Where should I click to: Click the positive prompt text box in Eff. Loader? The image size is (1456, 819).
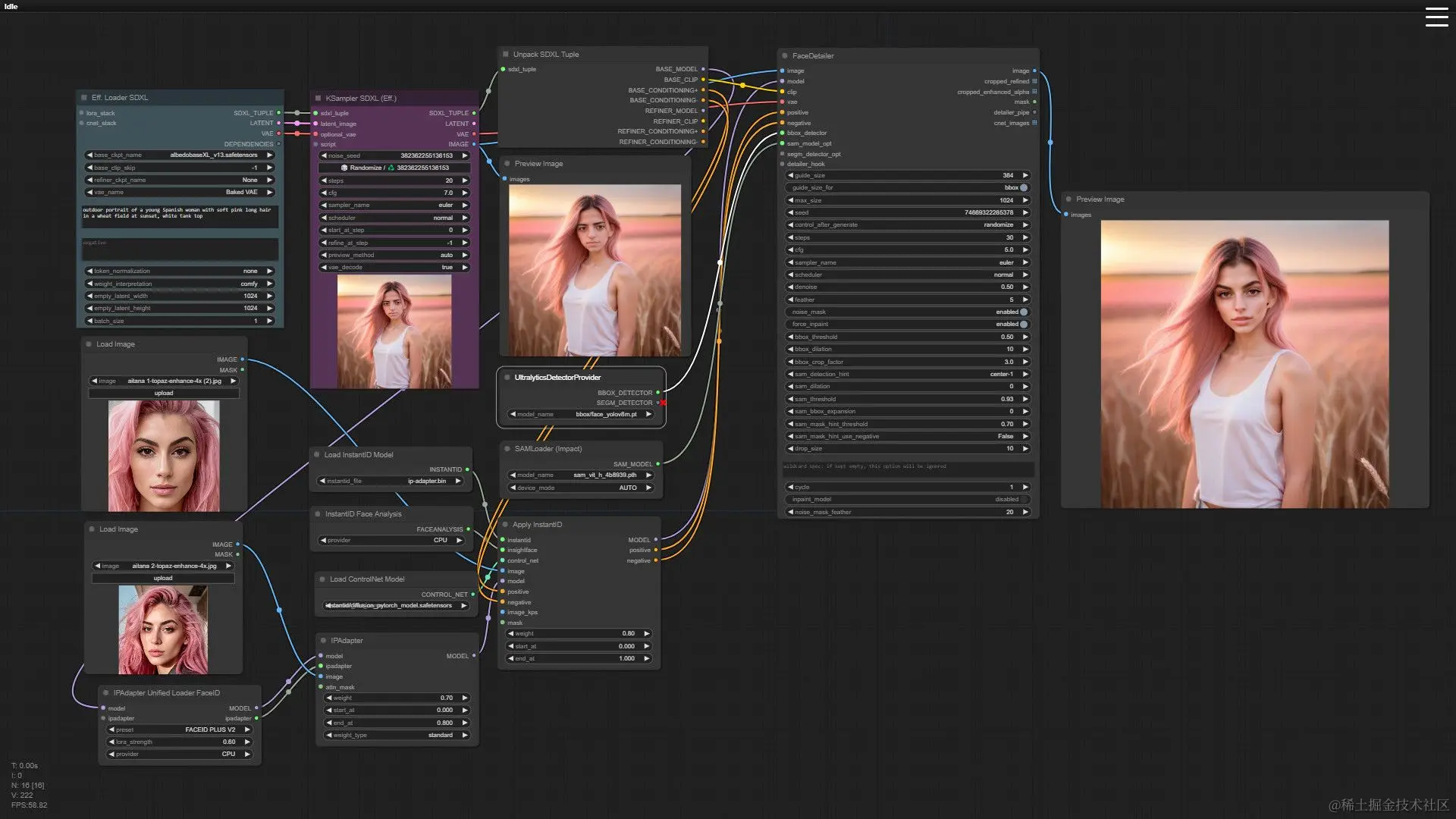[180, 215]
